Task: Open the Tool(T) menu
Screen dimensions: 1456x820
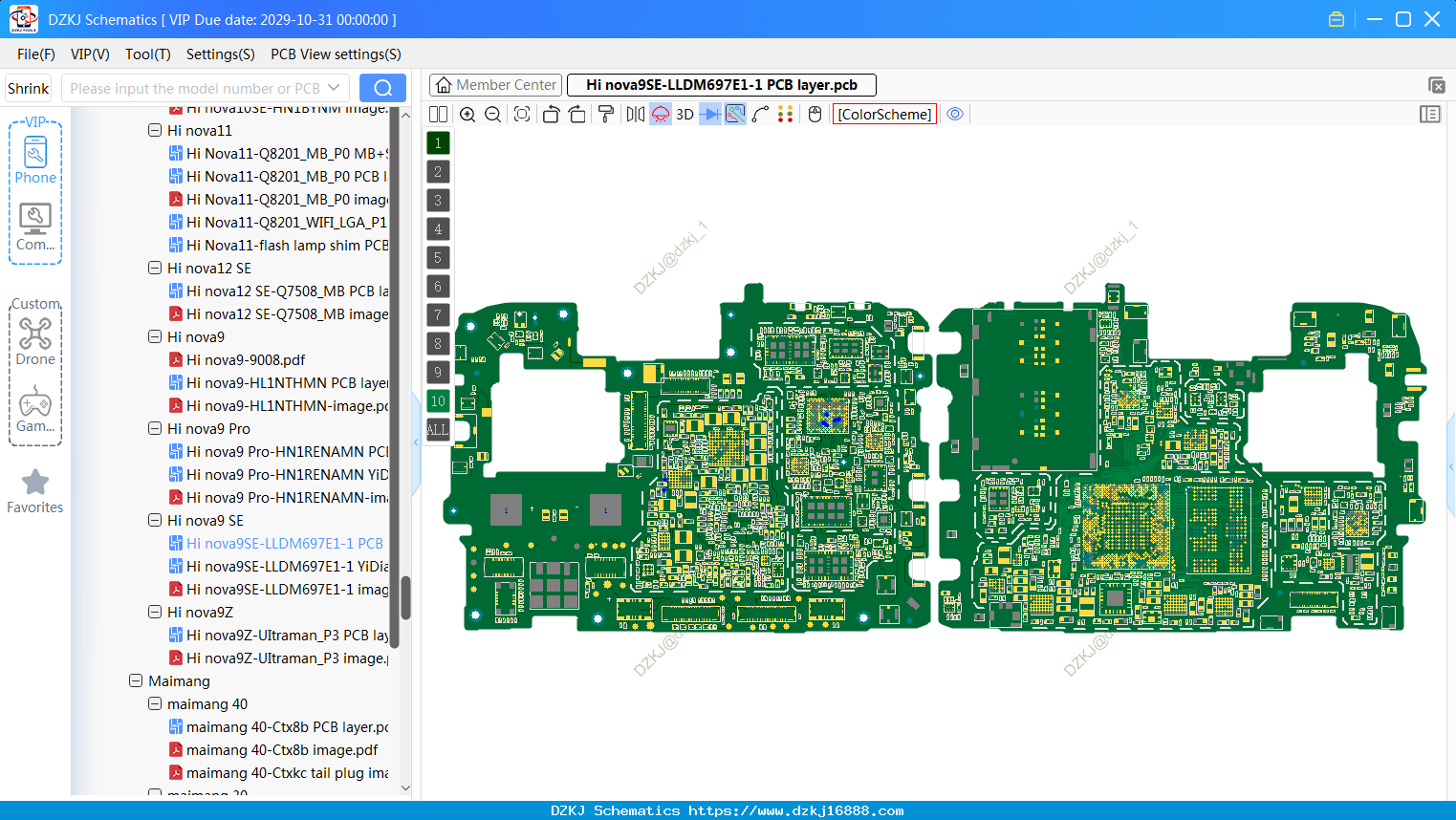Action: click(x=148, y=54)
